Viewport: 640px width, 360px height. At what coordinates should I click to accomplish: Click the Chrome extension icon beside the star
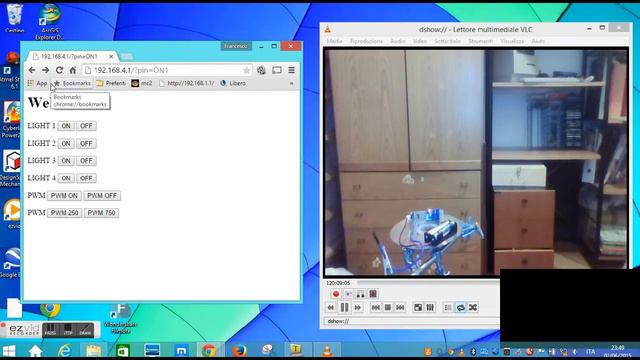click(x=261, y=70)
